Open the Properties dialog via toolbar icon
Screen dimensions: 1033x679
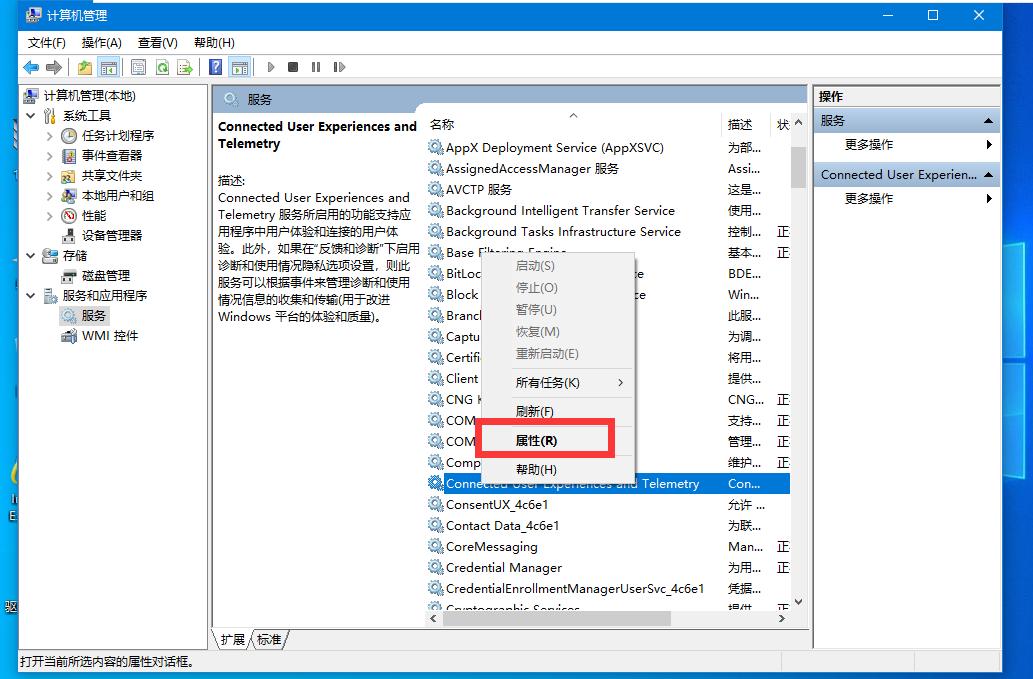pos(137,67)
